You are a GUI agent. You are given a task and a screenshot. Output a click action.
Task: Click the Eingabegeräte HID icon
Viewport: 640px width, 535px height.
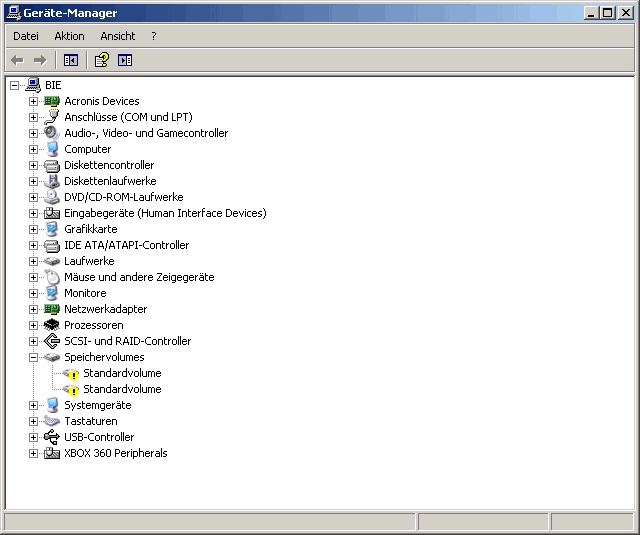point(52,213)
